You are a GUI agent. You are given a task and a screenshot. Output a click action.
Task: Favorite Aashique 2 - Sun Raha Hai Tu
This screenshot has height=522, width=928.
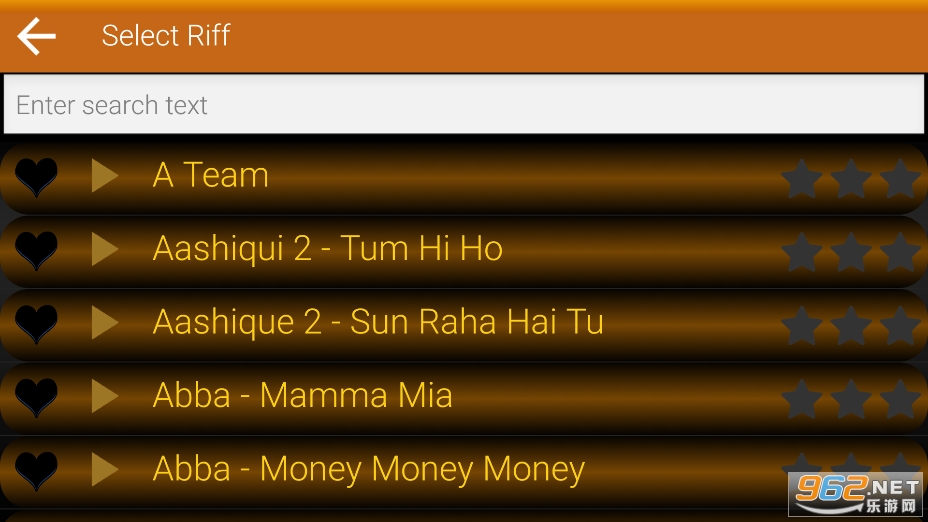(36, 324)
